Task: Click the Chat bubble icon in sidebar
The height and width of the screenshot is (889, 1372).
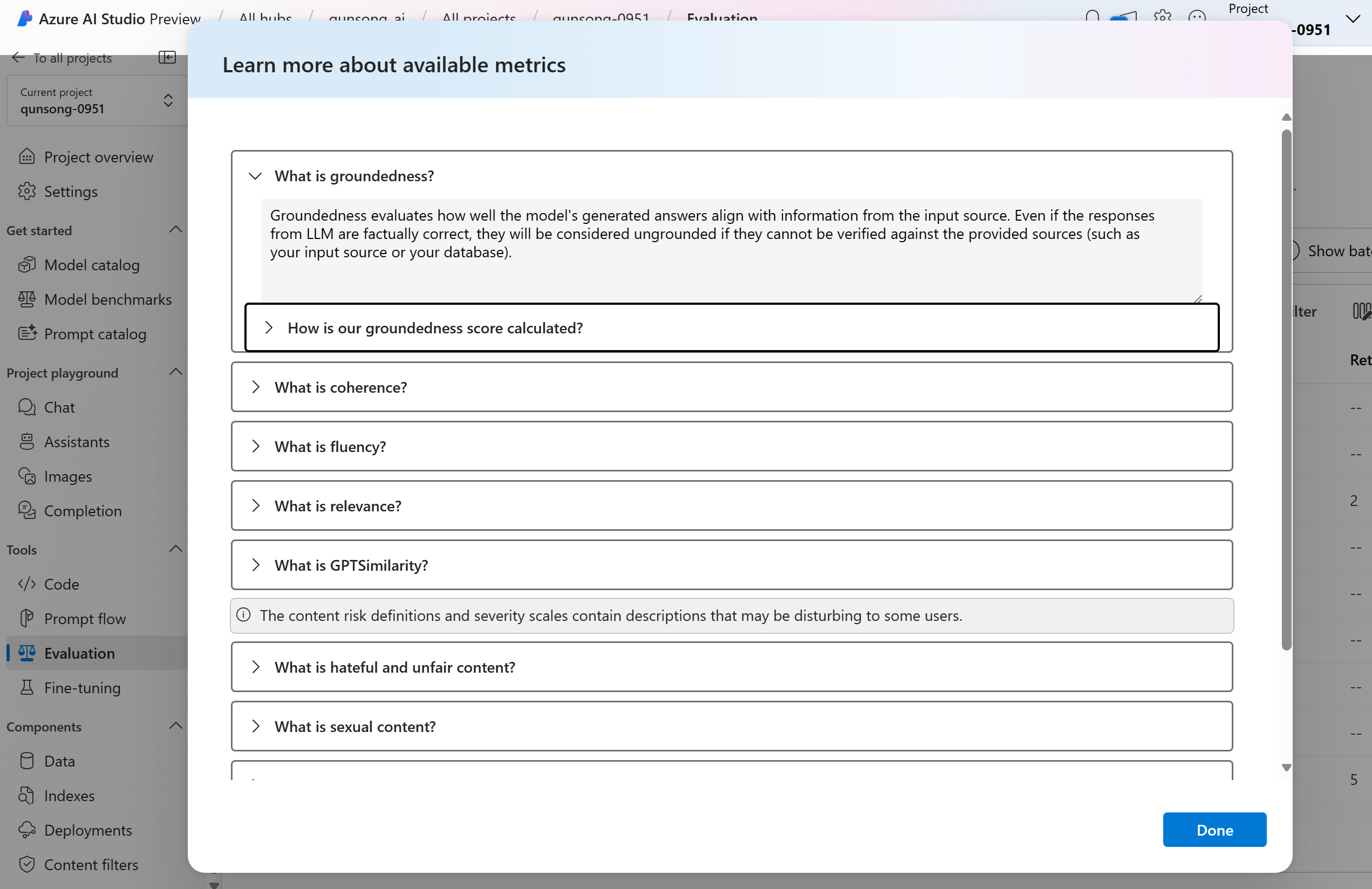Action: pos(26,407)
